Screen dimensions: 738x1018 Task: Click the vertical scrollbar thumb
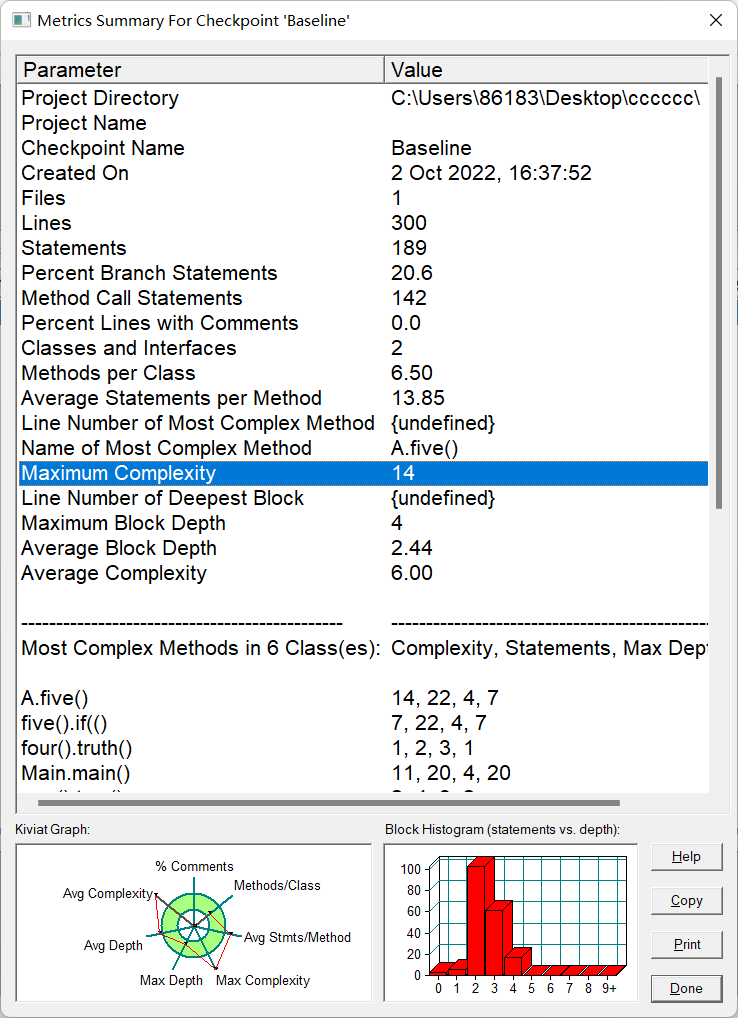pos(719,292)
